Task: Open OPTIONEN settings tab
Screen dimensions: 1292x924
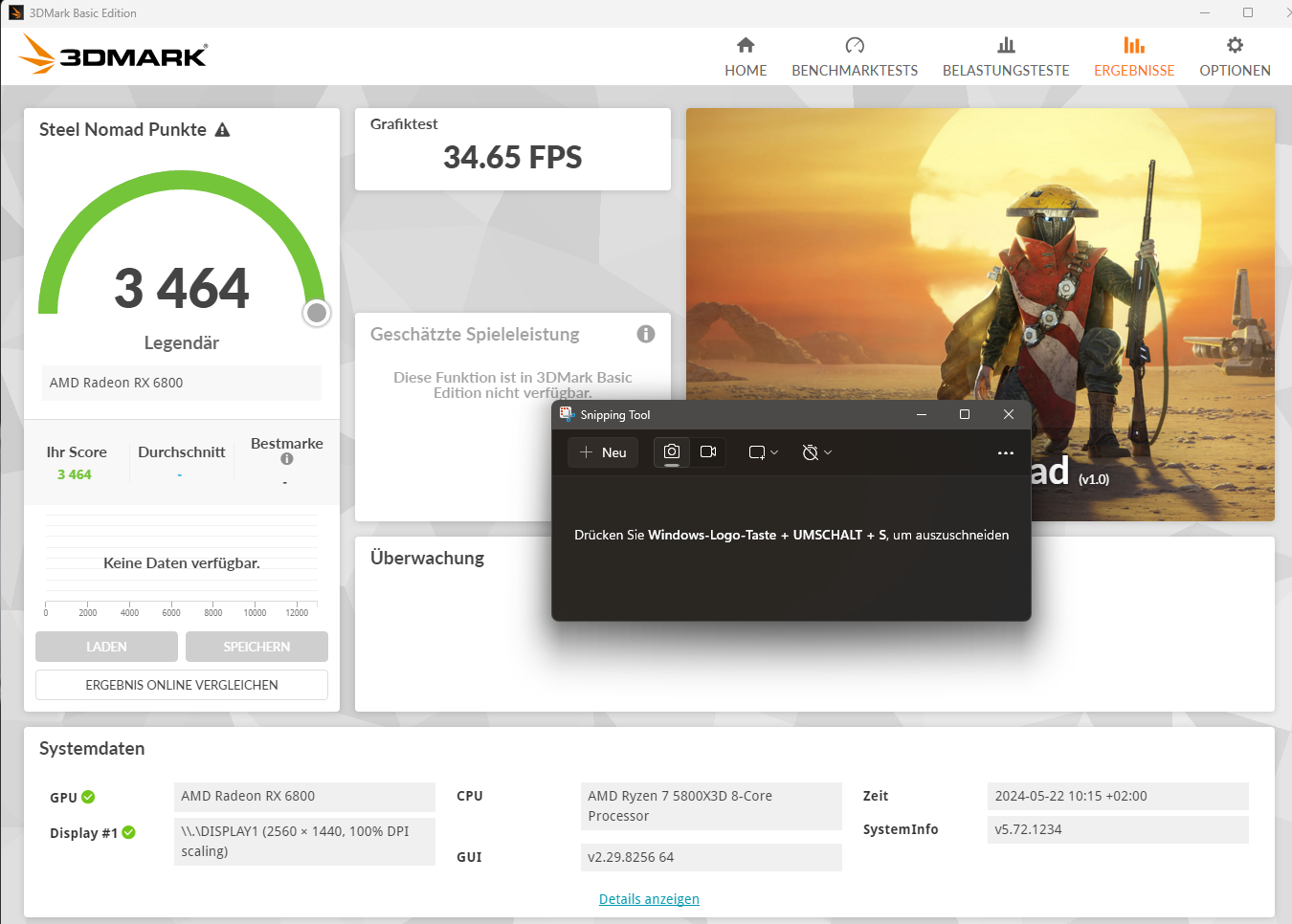Action: (x=1235, y=57)
